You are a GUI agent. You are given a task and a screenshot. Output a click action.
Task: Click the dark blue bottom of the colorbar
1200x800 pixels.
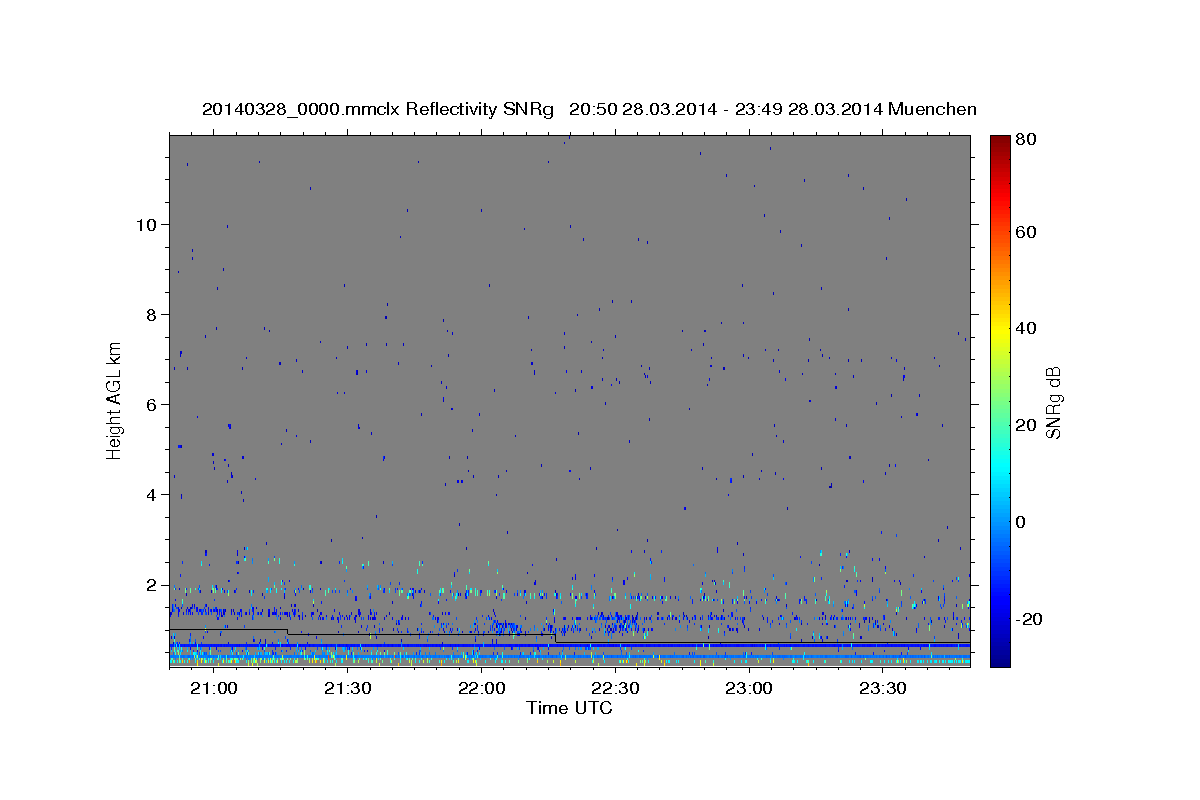tap(1000, 656)
